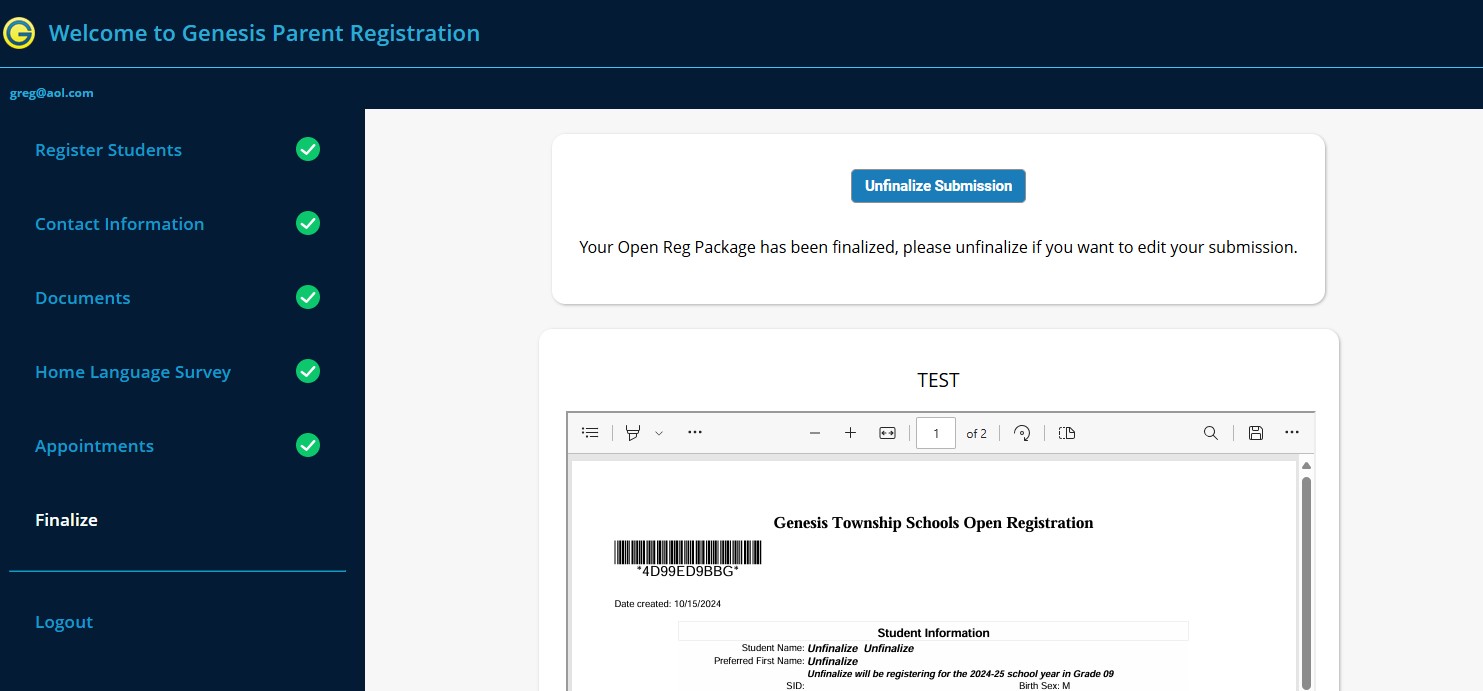Expand the draw tool options arrow
This screenshot has width=1483, height=691.
click(659, 433)
